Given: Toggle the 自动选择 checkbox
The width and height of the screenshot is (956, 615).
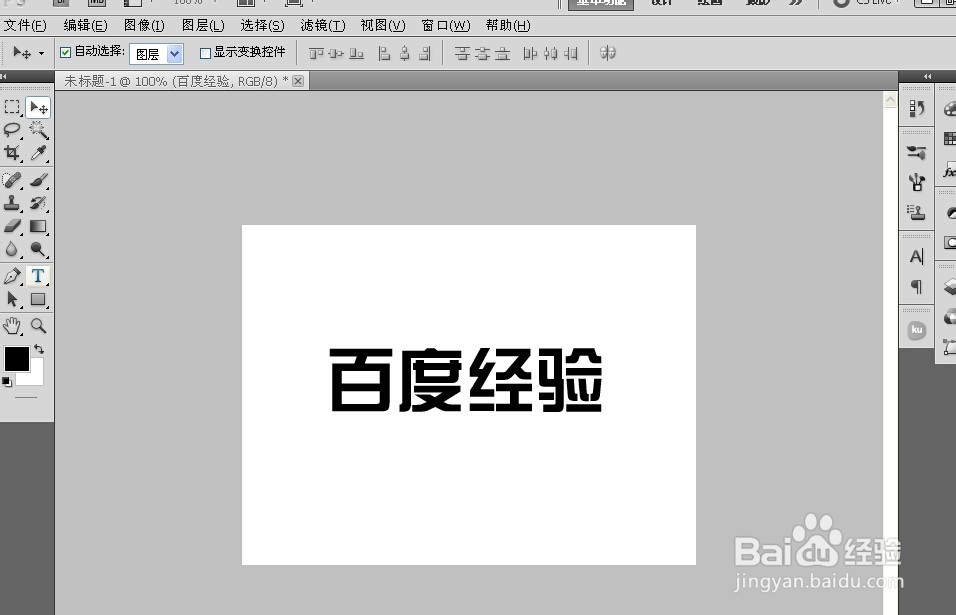Looking at the screenshot, I should pos(65,51).
